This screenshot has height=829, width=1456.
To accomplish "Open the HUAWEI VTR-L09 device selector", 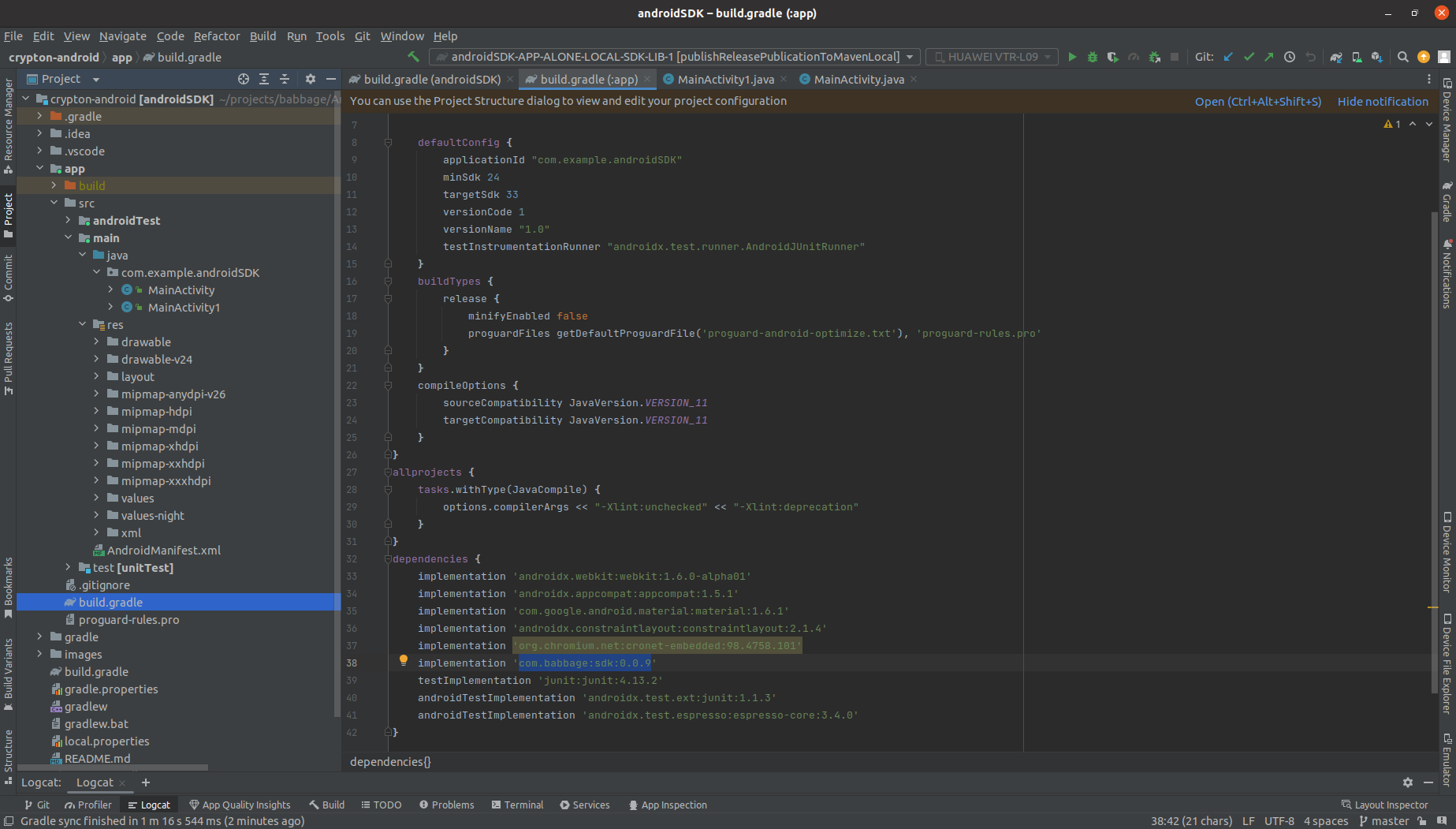I will coord(991,56).
